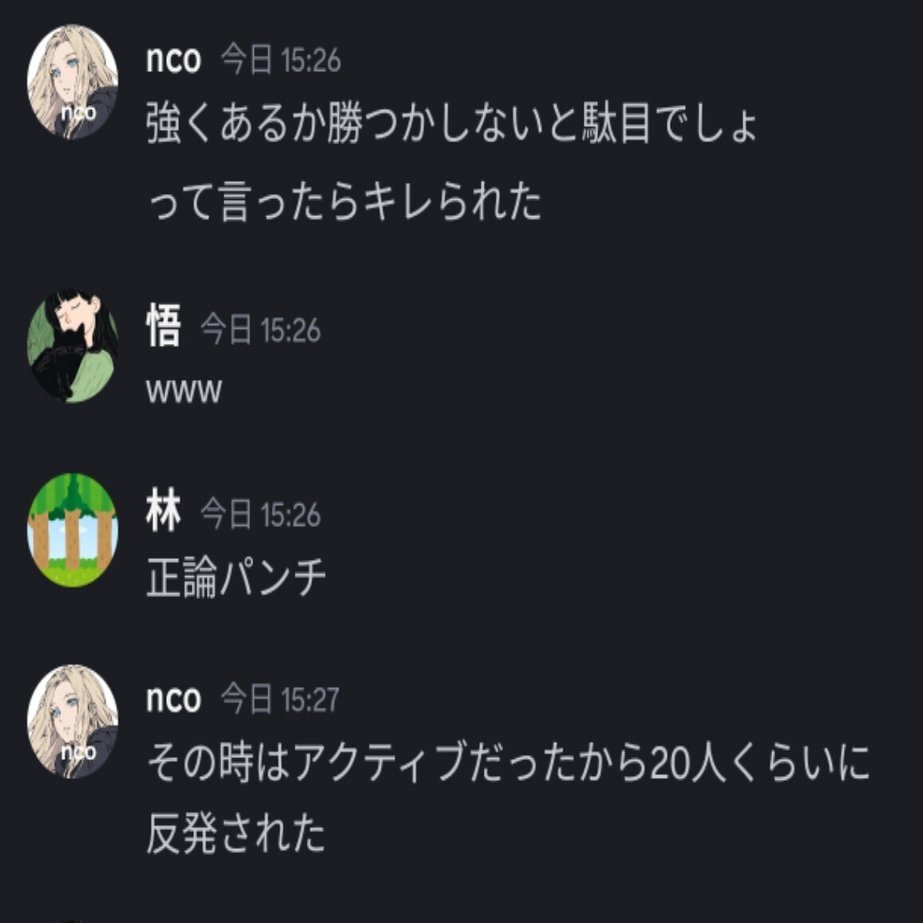Select the line その時はアクティブだったから20人くらいに
The image size is (923, 923).
508,762
